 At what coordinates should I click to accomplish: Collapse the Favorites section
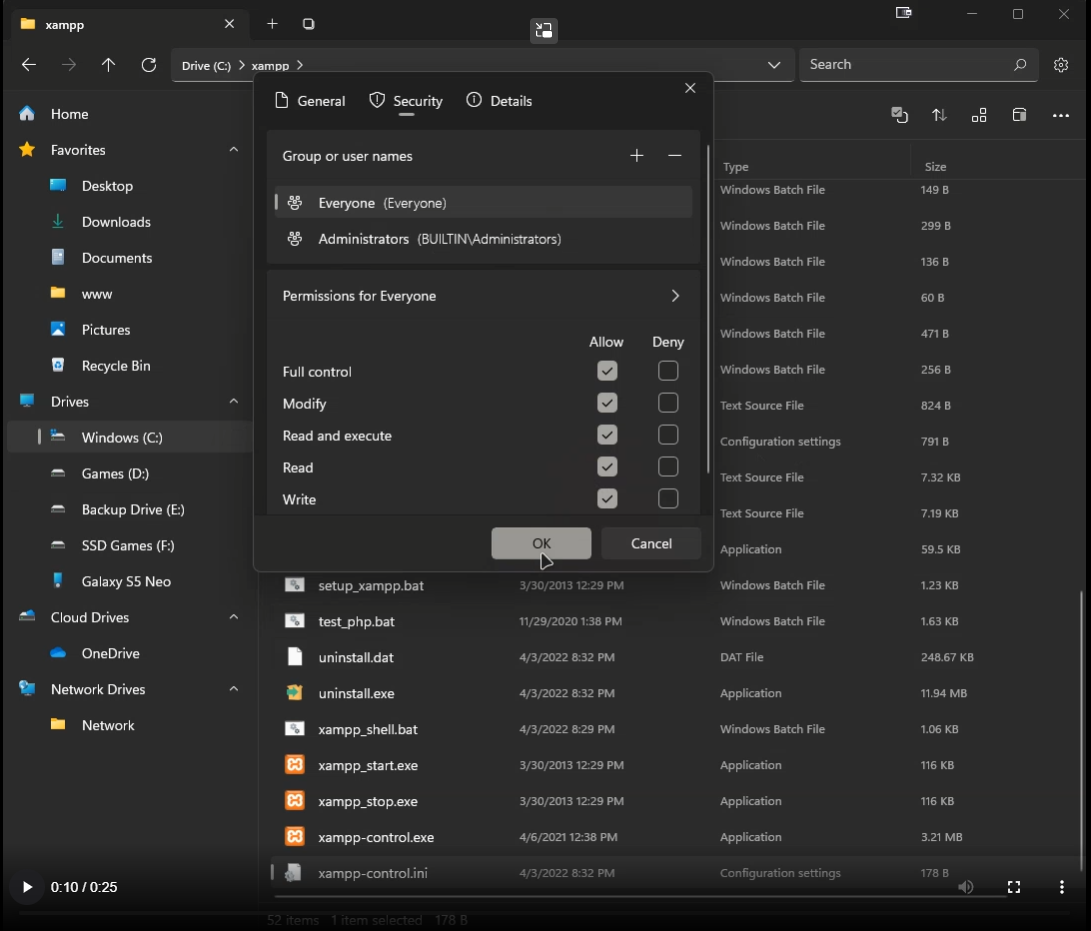click(x=234, y=150)
